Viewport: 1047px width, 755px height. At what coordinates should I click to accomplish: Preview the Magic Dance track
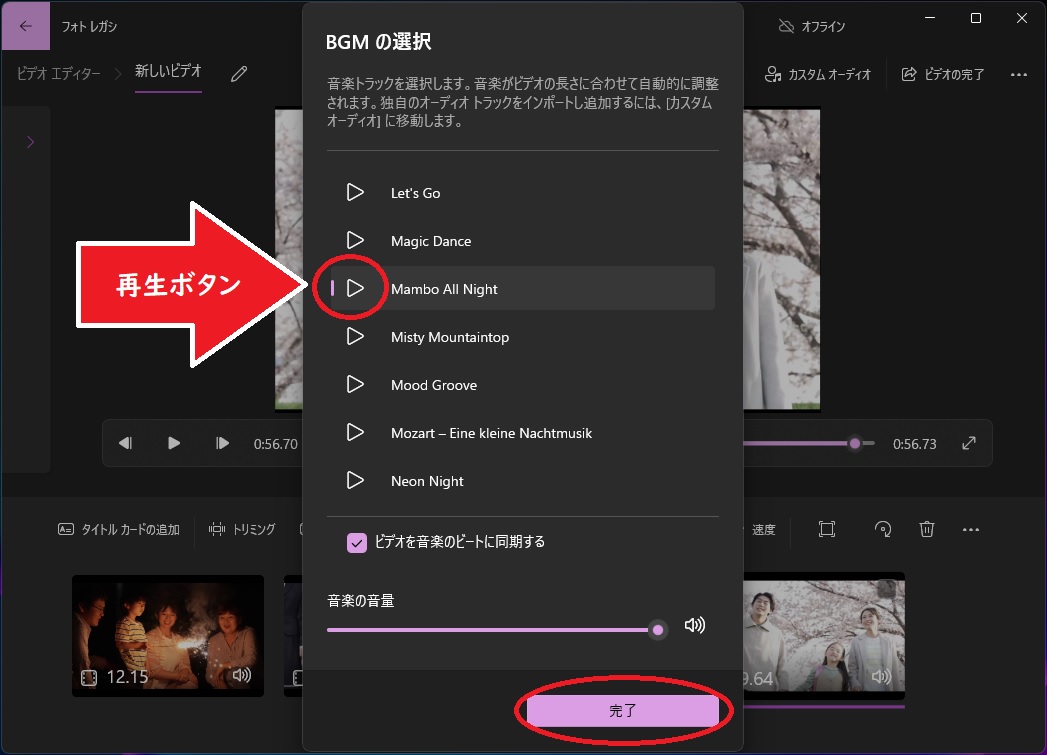coord(355,240)
